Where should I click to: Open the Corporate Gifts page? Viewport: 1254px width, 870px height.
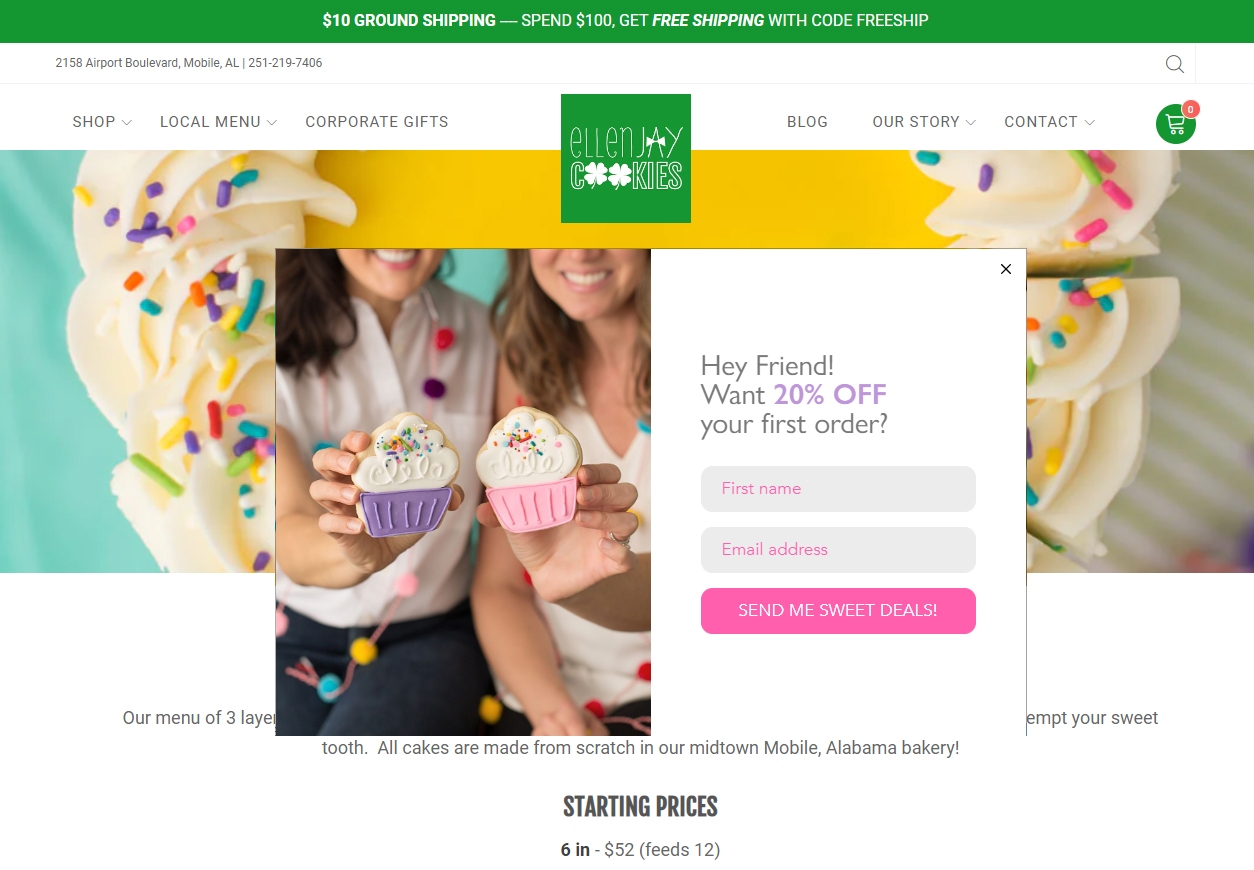(x=377, y=122)
